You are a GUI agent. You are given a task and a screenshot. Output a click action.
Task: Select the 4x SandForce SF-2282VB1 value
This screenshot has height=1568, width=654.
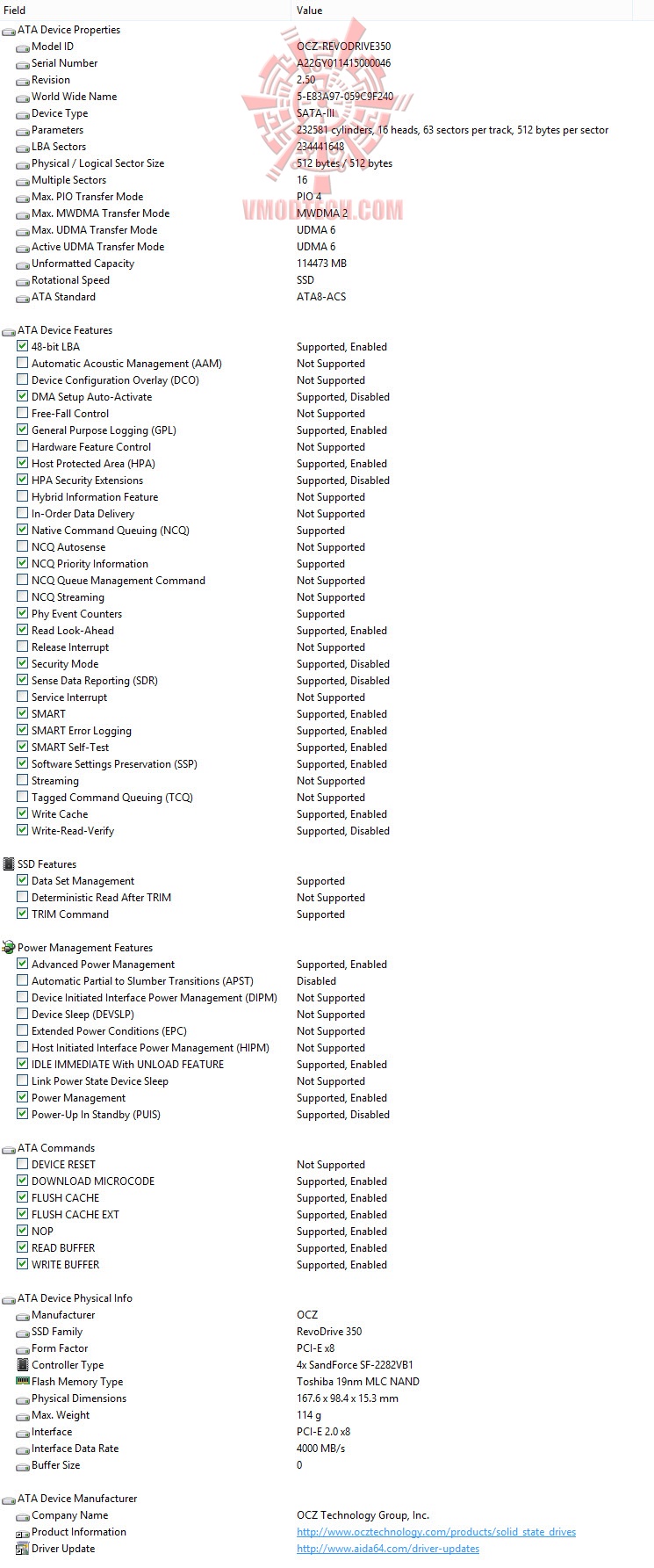click(x=355, y=1365)
